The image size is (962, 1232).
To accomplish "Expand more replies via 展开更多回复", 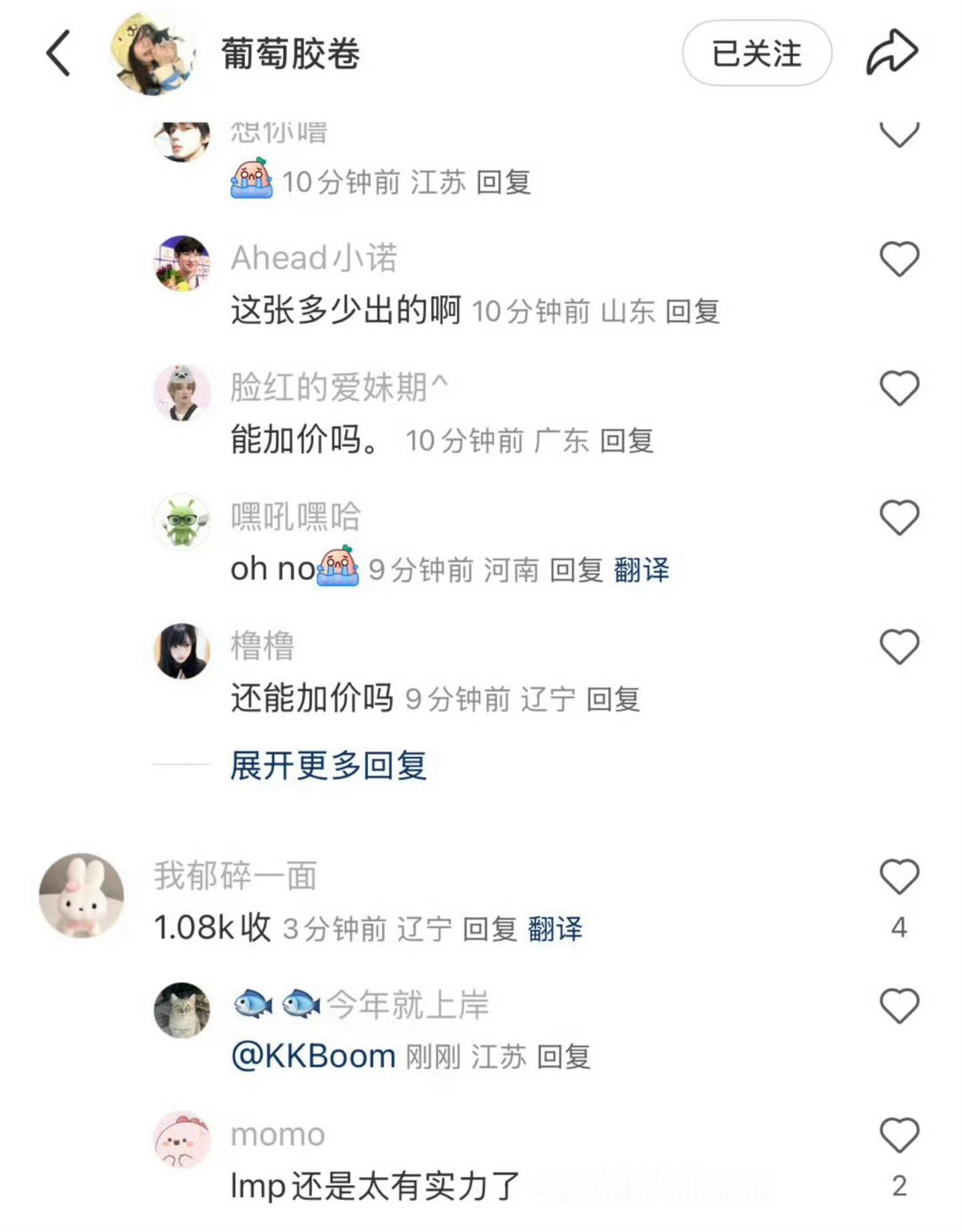I will click(328, 765).
